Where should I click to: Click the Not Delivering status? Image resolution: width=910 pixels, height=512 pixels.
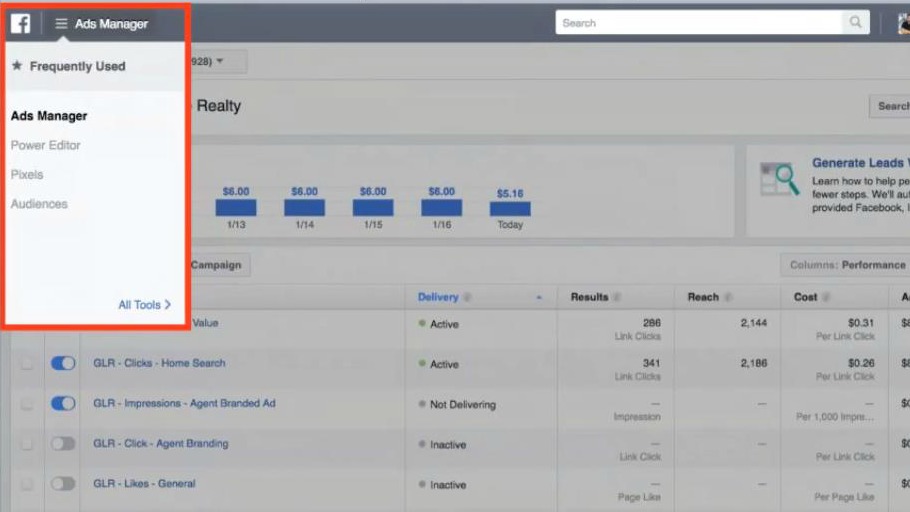pos(463,405)
